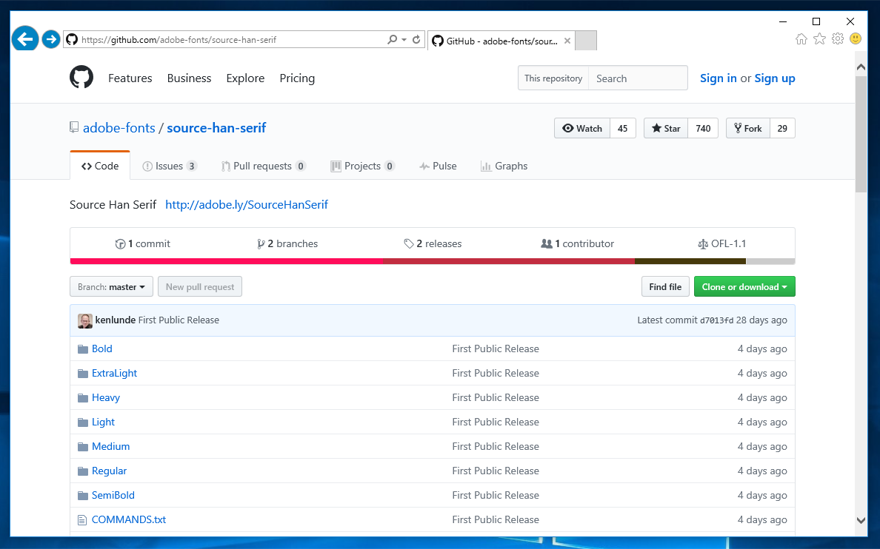Expand the address bar dropdown arrow

[x=404, y=40]
